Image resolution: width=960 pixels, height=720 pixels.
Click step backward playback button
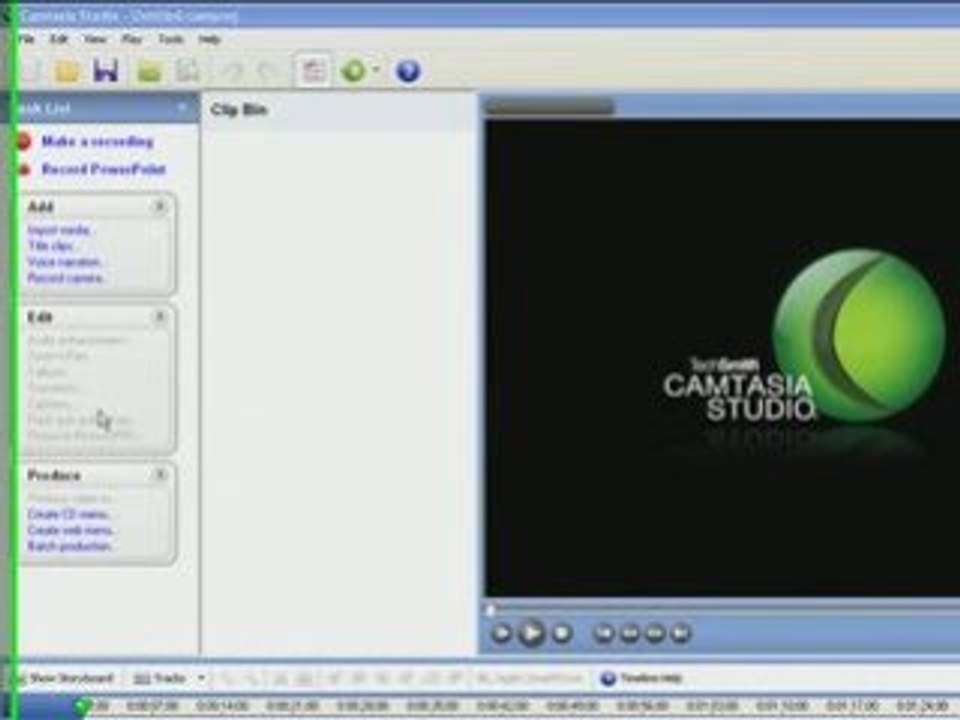click(630, 633)
